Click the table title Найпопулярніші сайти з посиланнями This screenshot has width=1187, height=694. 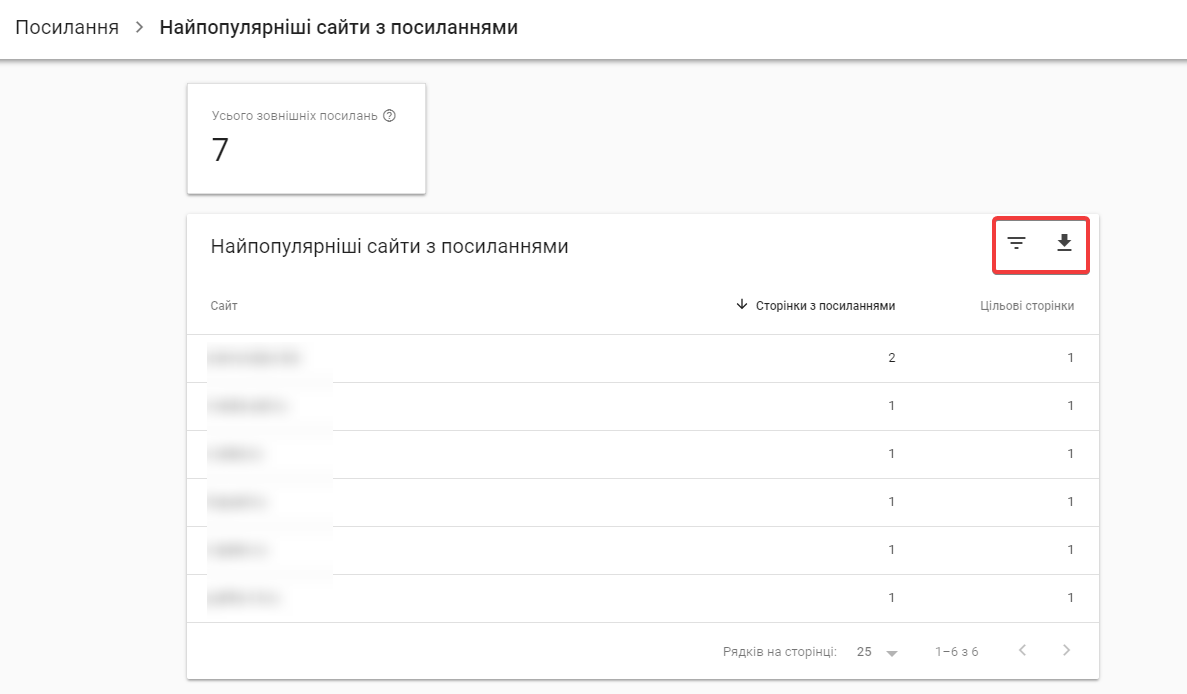pyautogui.click(x=389, y=247)
